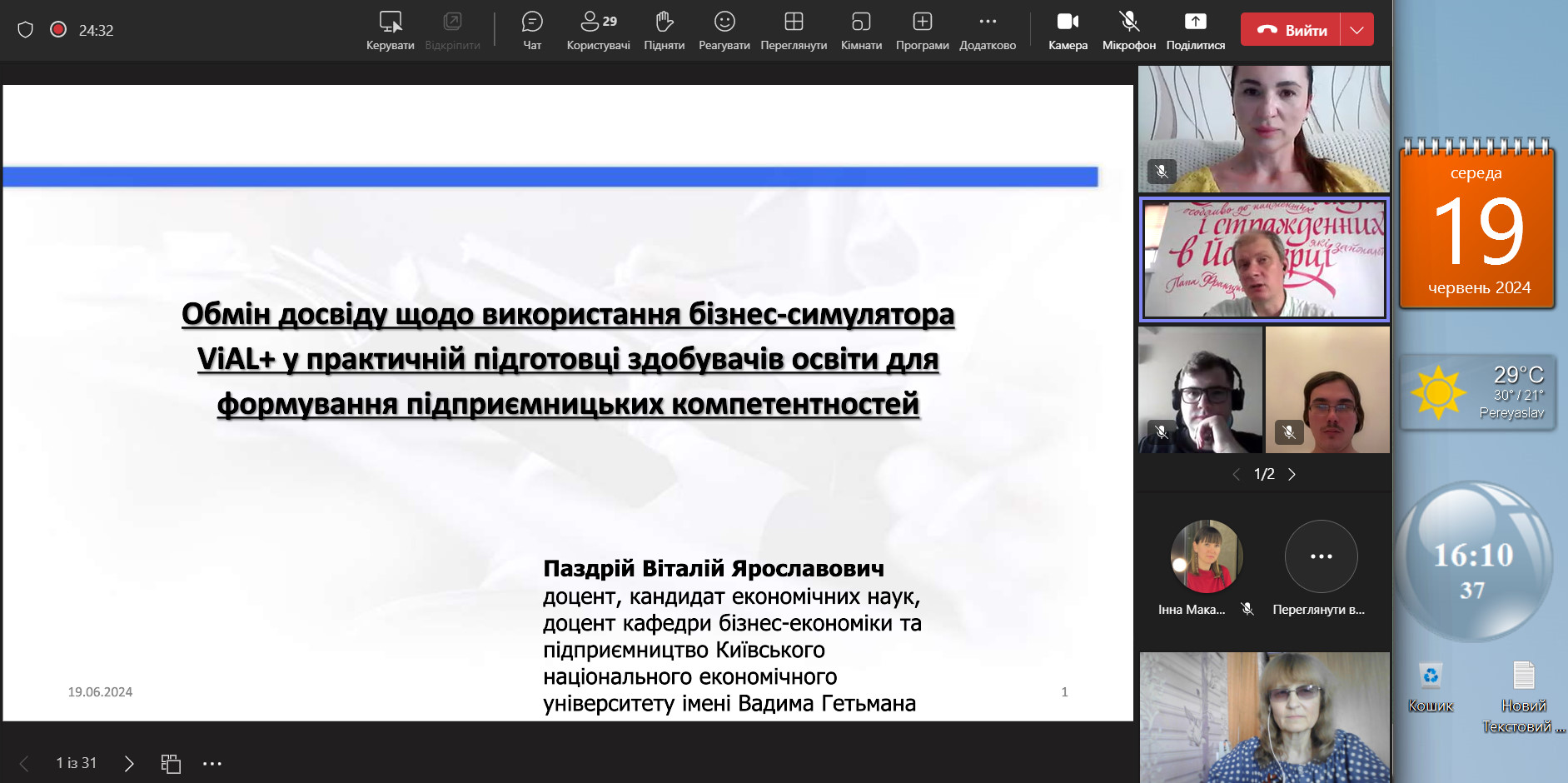Image resolution: width=1568 pixels, height=783 pixels.
Task: Open the Чат panel
Action: pyautogui.click(x=532, y=31)
